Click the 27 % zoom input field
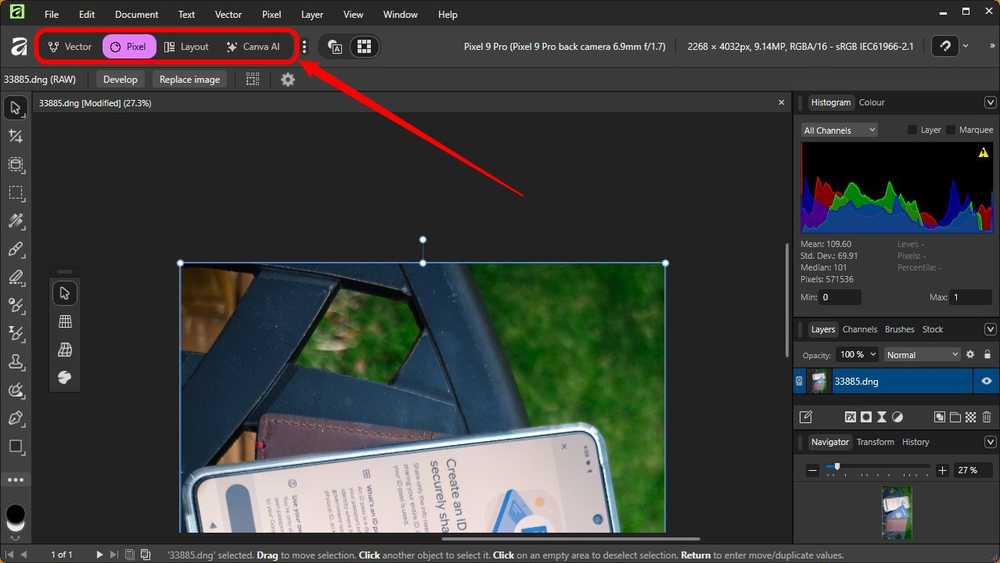This screenshot has width=1000, height=563. (973, 471)
